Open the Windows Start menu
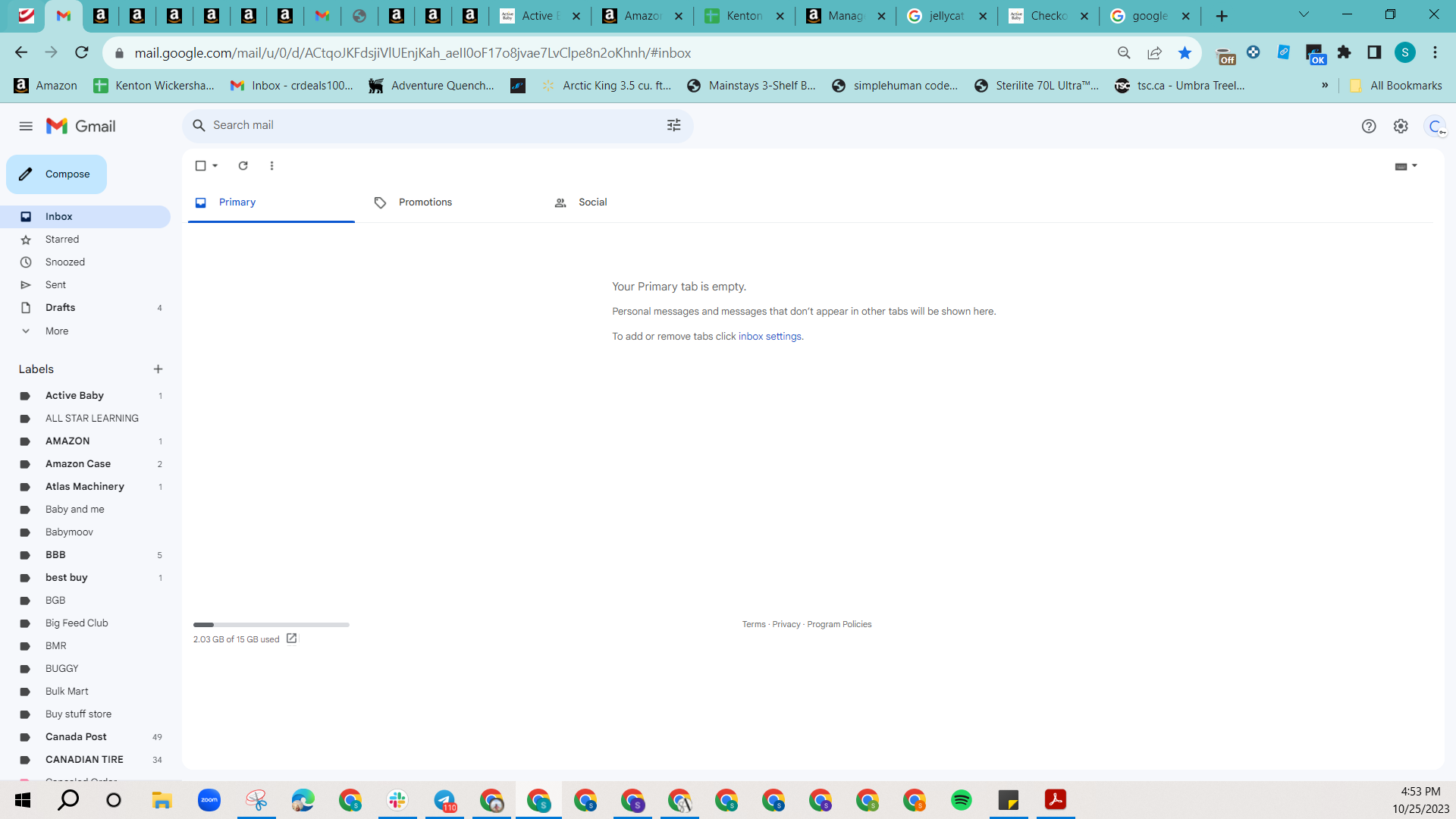1456x819 pixels. coord(23,800)
